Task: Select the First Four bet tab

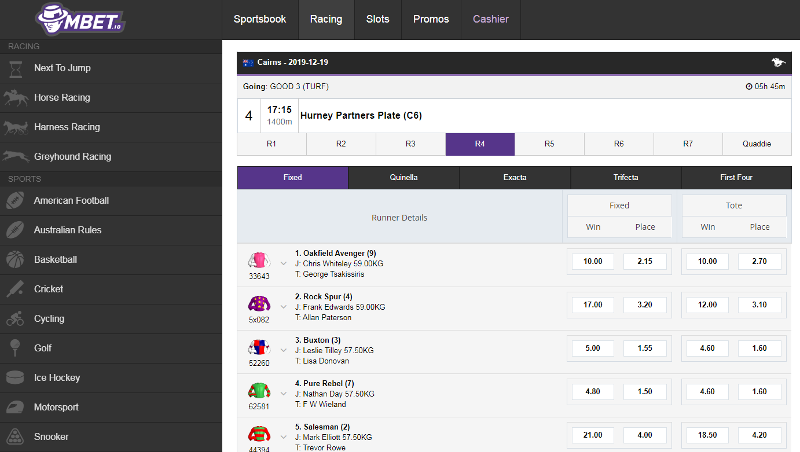Action: click(x=736, y=178)
